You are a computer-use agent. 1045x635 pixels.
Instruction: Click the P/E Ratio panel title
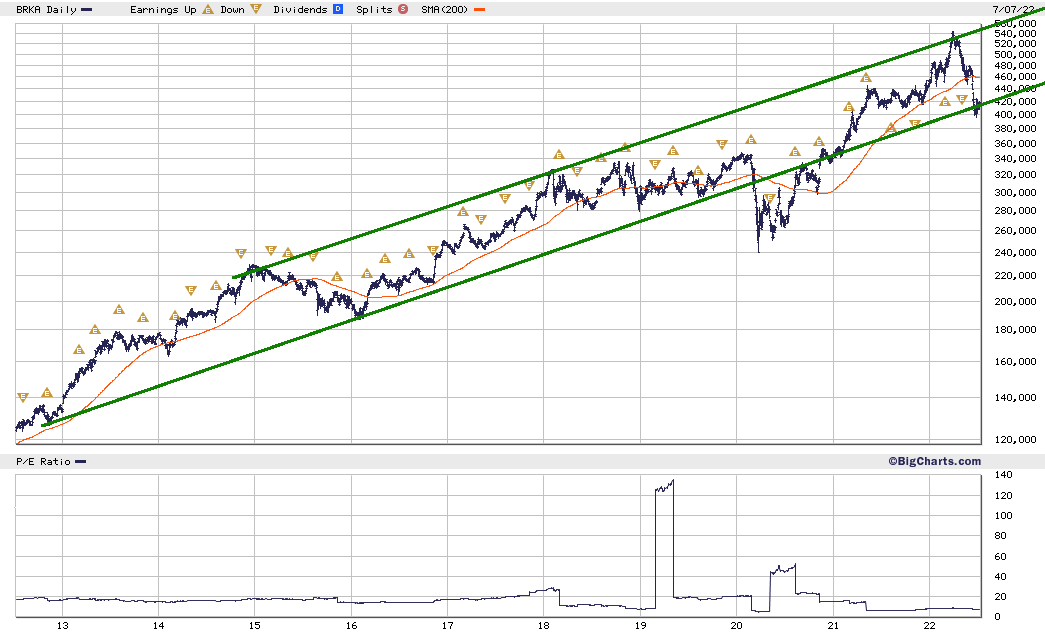coord(43,462)
